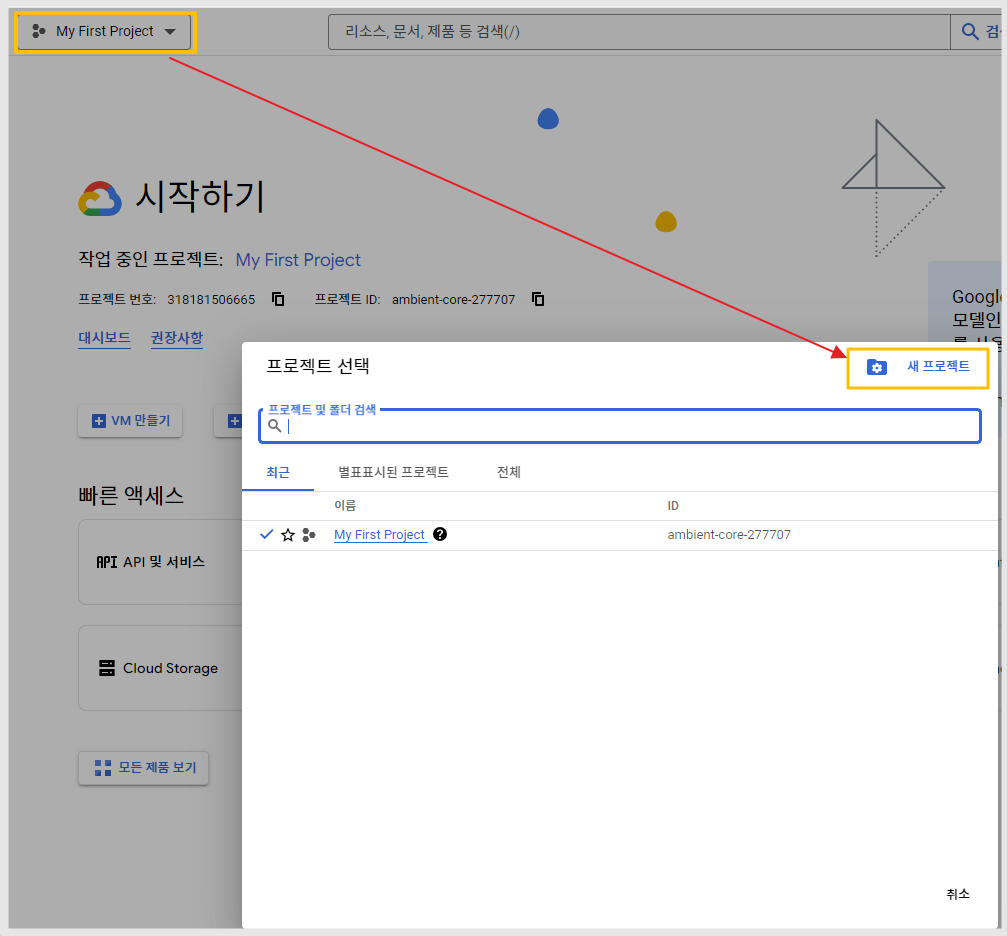Click the partially hidden plus button next to VM 만들기
The image size is (1007, 936).
pyautogui.click(x=229, y=421)
